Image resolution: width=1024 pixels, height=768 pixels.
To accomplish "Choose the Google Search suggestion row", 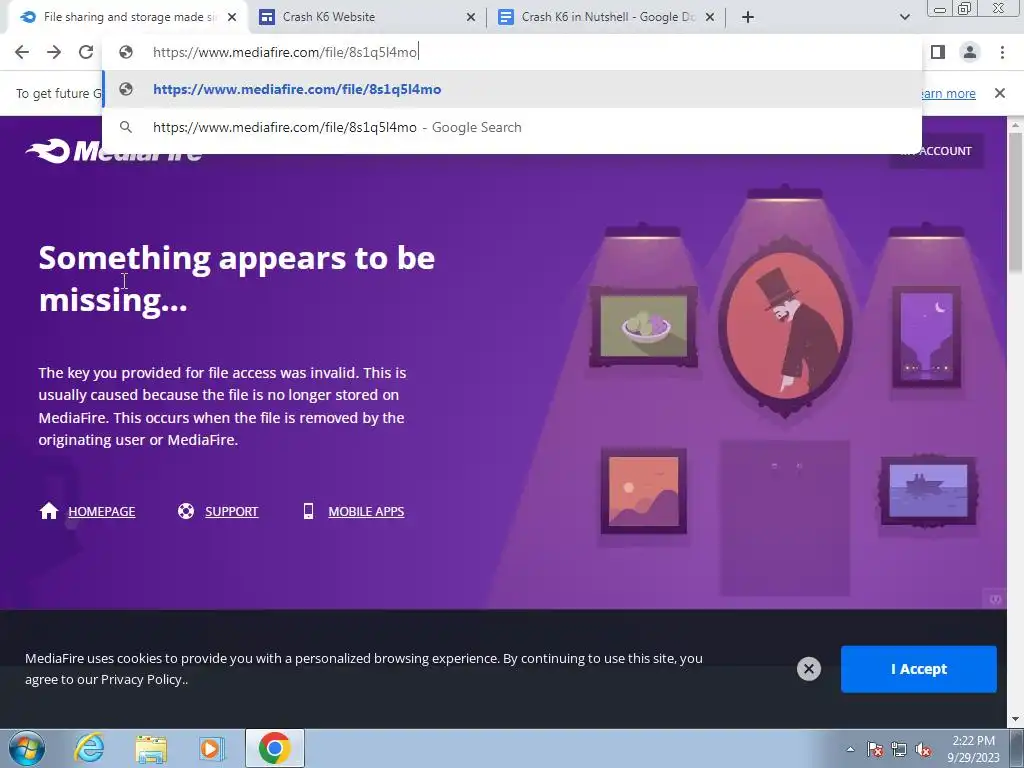I will tap(512, 127).
